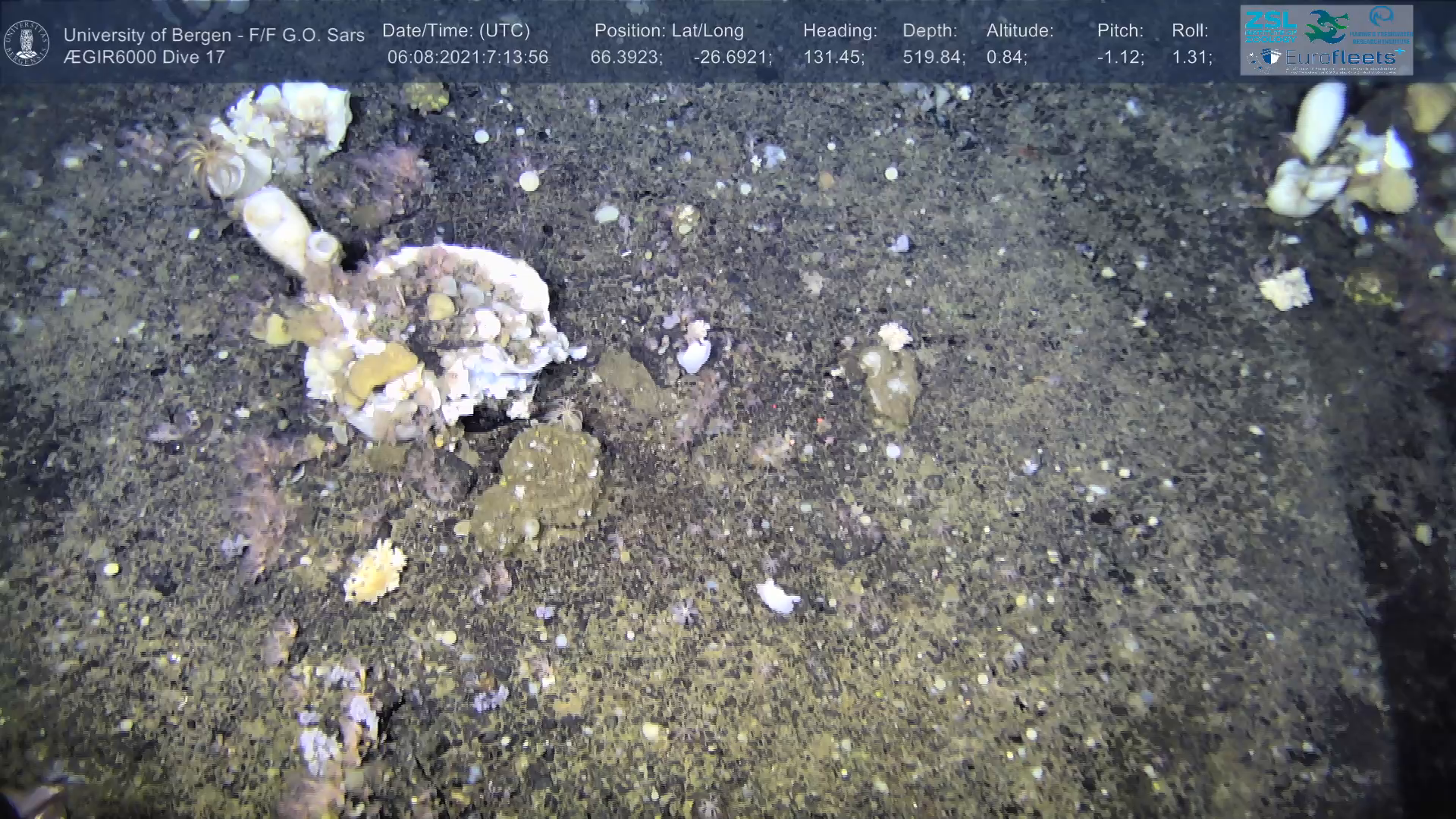Click the 'University of Bergen - F/F G.O. Sars' text

pyautogui.click(x=214, y=35)
